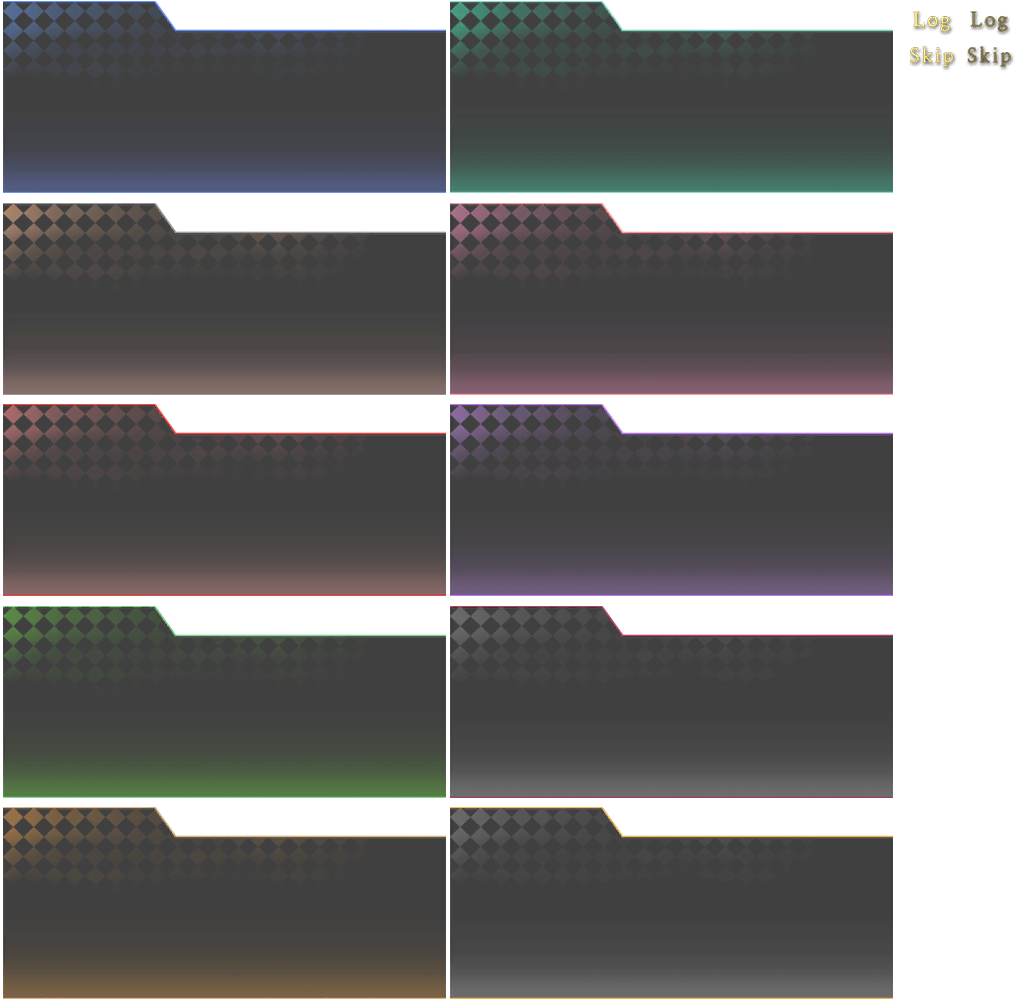This screenshot has width=1015, height=999.
Task: Click the bright gold Log button
Action: point(931,21)
